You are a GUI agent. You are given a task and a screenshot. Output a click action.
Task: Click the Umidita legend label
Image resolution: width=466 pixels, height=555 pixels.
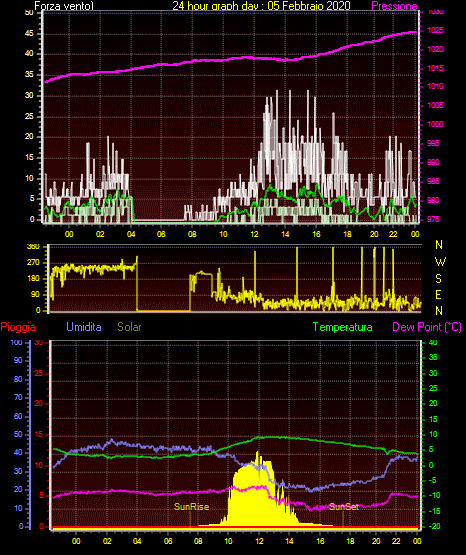84,327
